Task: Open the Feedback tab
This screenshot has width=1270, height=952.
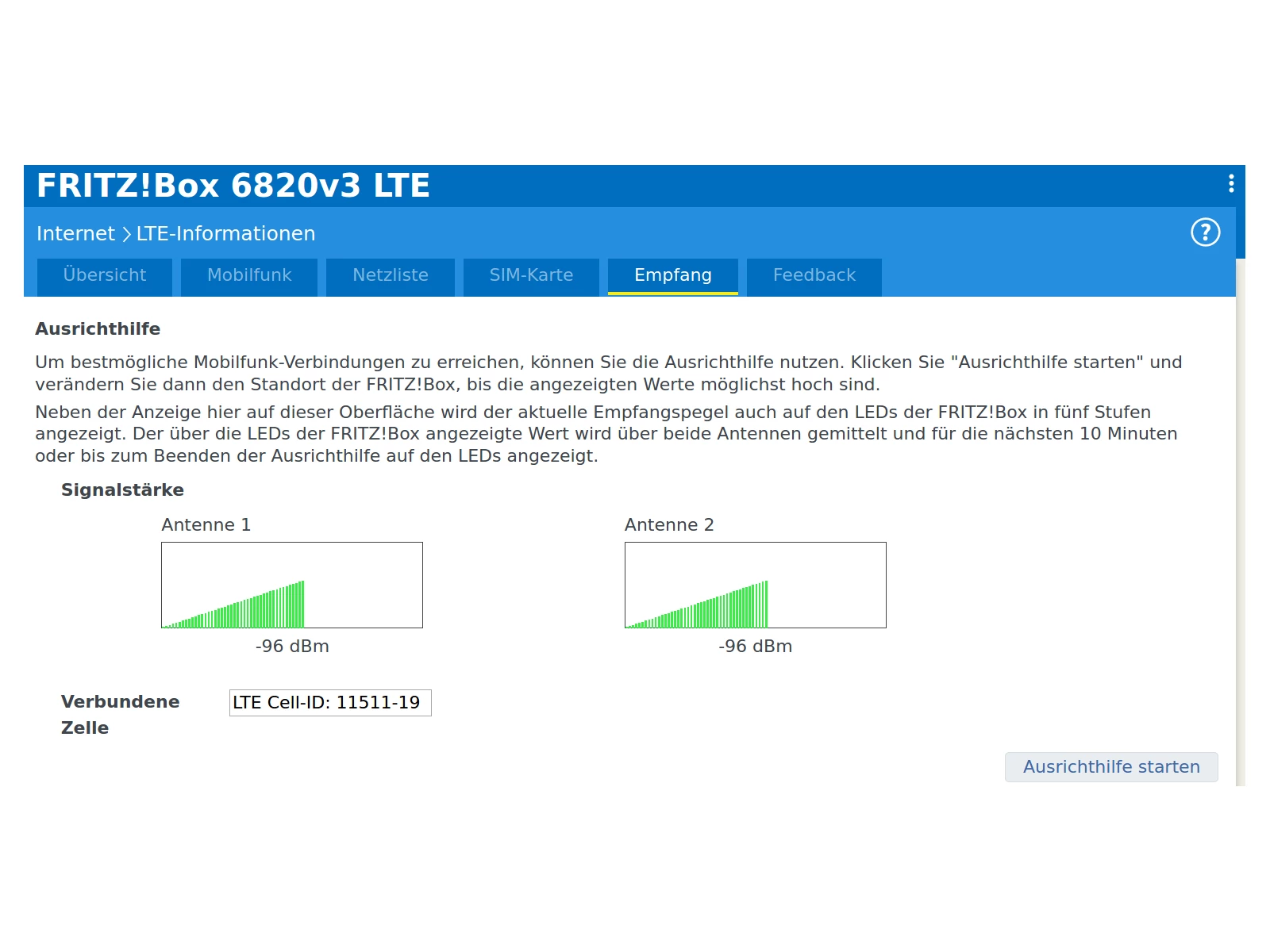Action: [x=814, y=276]
